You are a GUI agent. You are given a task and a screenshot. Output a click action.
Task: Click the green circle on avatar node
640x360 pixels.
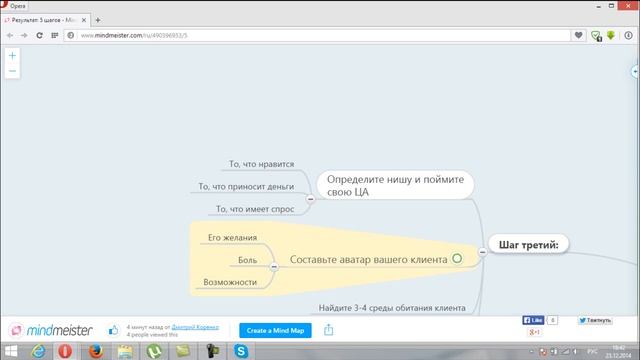[x=457, y=258]
